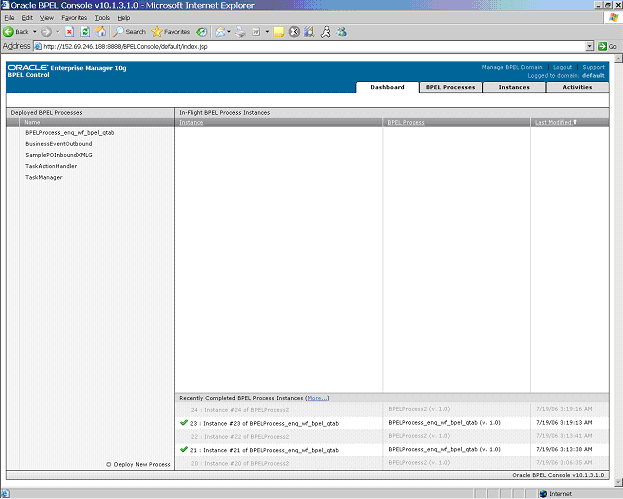Click the Go button arrow
623x499 pixels.
click(x=602, y=46)
